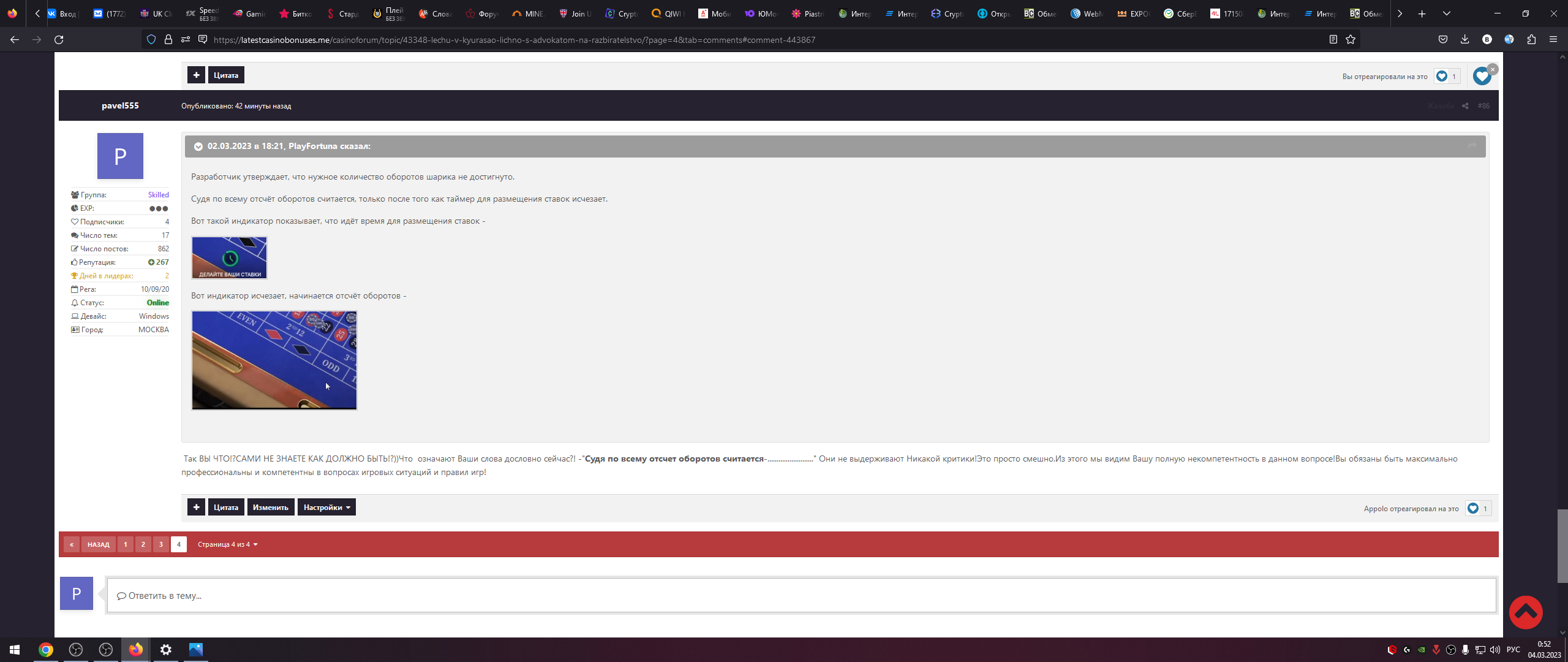Open the browser extensions menu

tap(1531, 40)
